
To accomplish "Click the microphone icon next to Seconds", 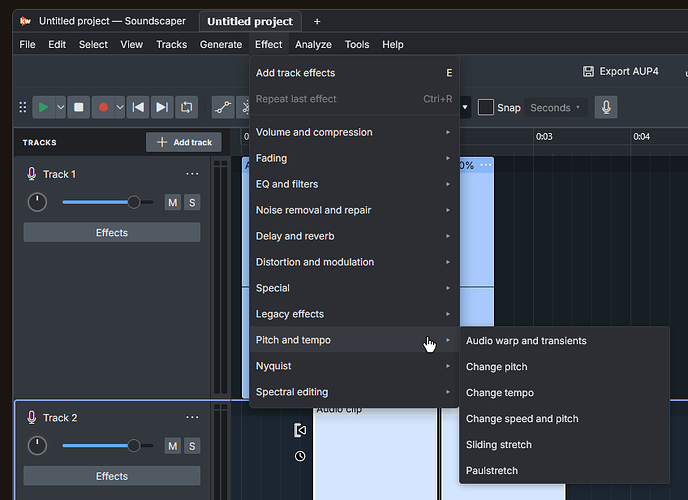I will point(606,107).
